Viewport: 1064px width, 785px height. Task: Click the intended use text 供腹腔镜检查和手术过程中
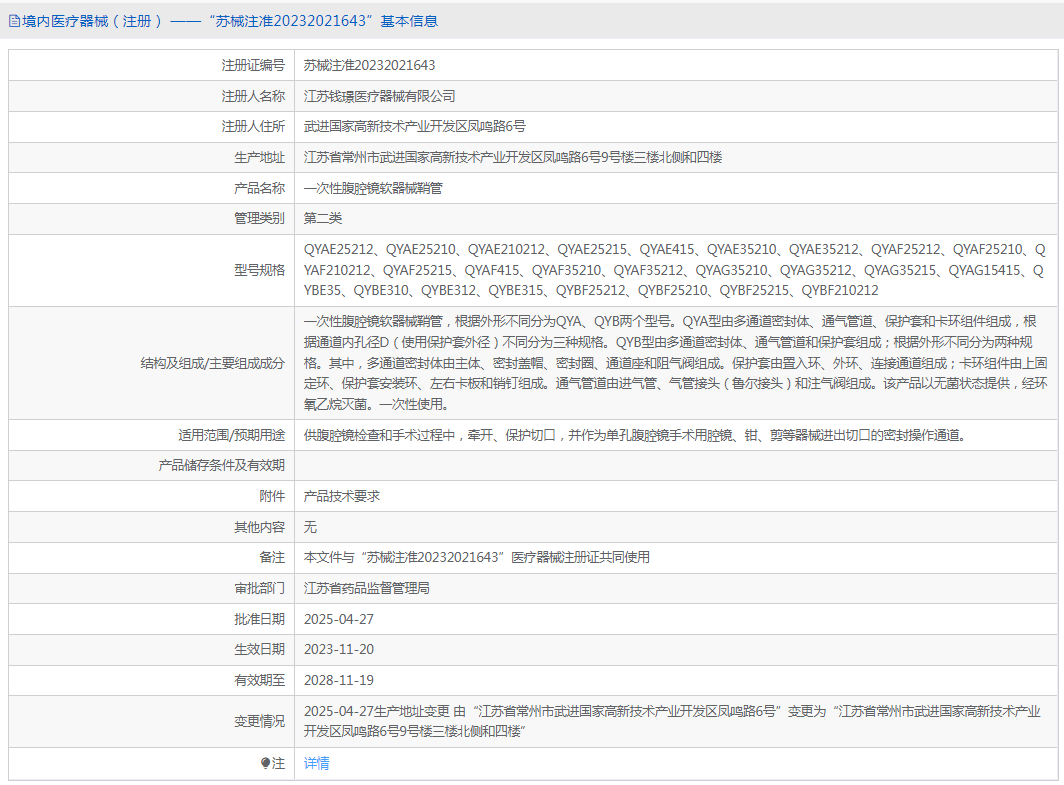point(634,435)
